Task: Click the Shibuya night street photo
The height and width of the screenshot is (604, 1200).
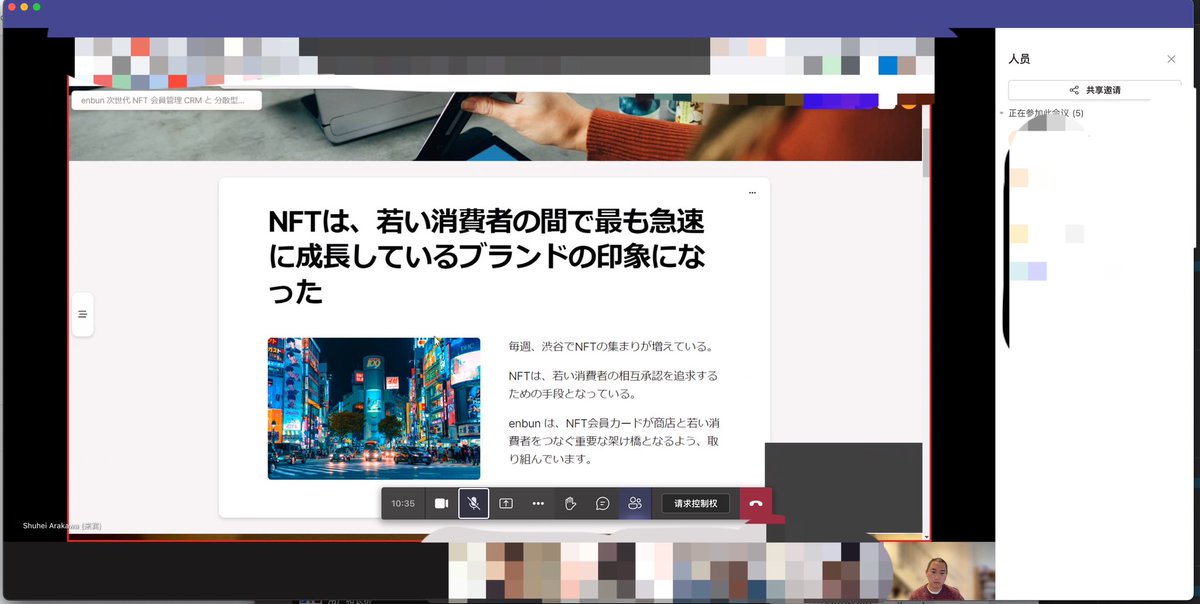Action: coord(374,408)
